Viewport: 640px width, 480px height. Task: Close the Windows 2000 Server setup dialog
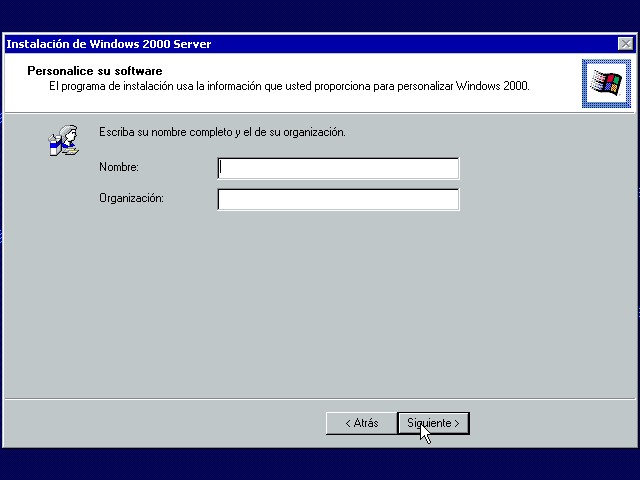point(625,44)
